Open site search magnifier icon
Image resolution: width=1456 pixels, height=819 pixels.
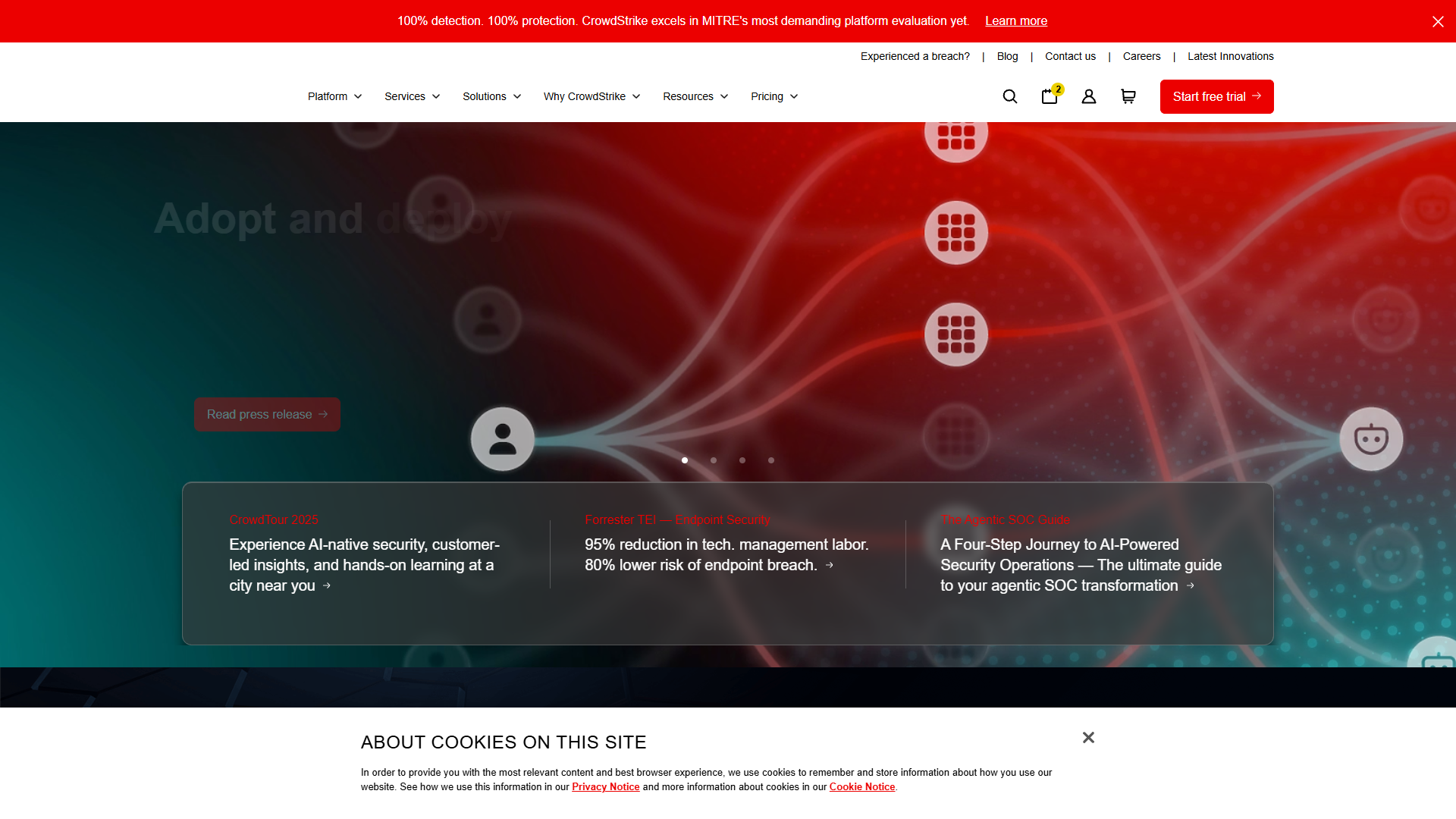coord(1010,96)
